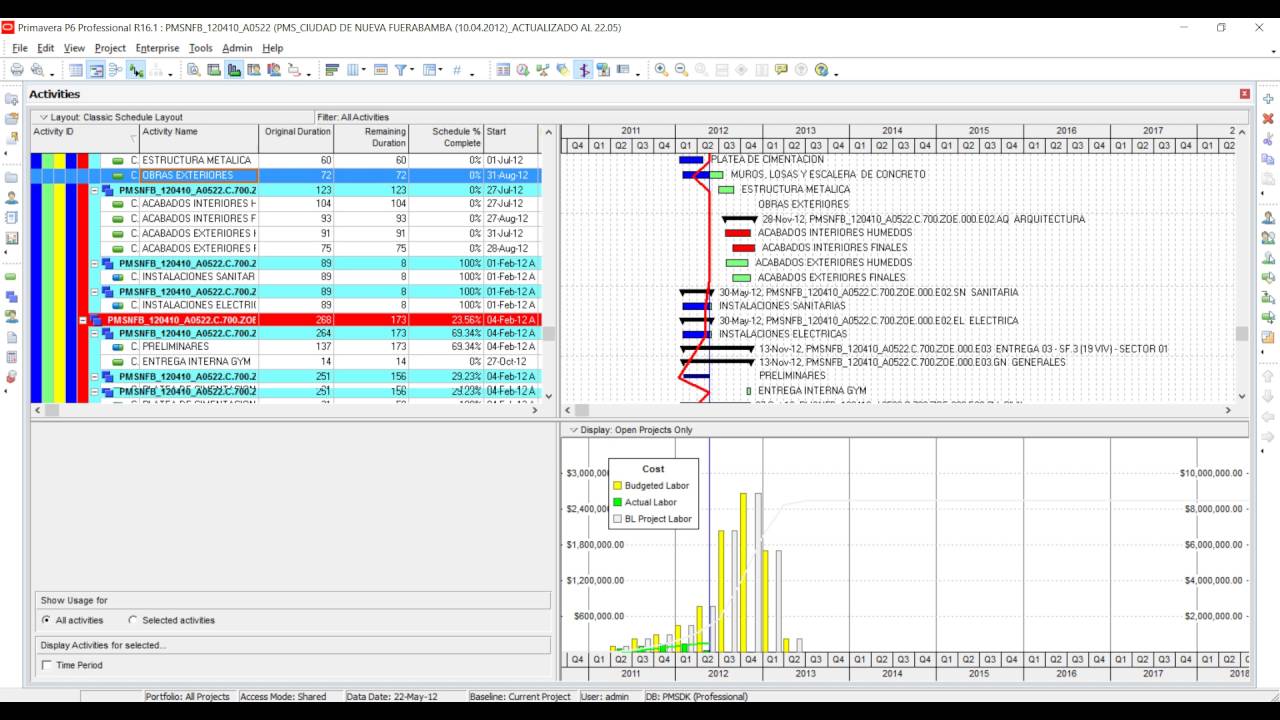This screenshot has width=1280, height=720.
Task: Open the Activities green bar sidebar icon
Action: coord(12,277)
